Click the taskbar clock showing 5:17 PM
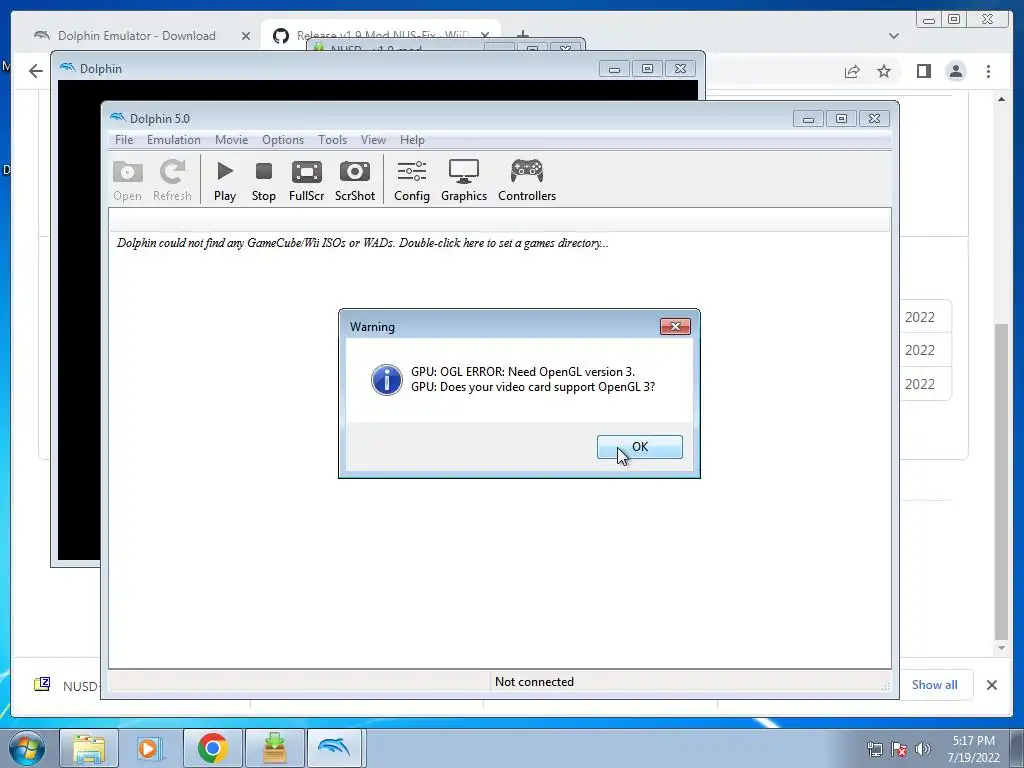The image size is (1024, 768). click(x=973, y=748)
